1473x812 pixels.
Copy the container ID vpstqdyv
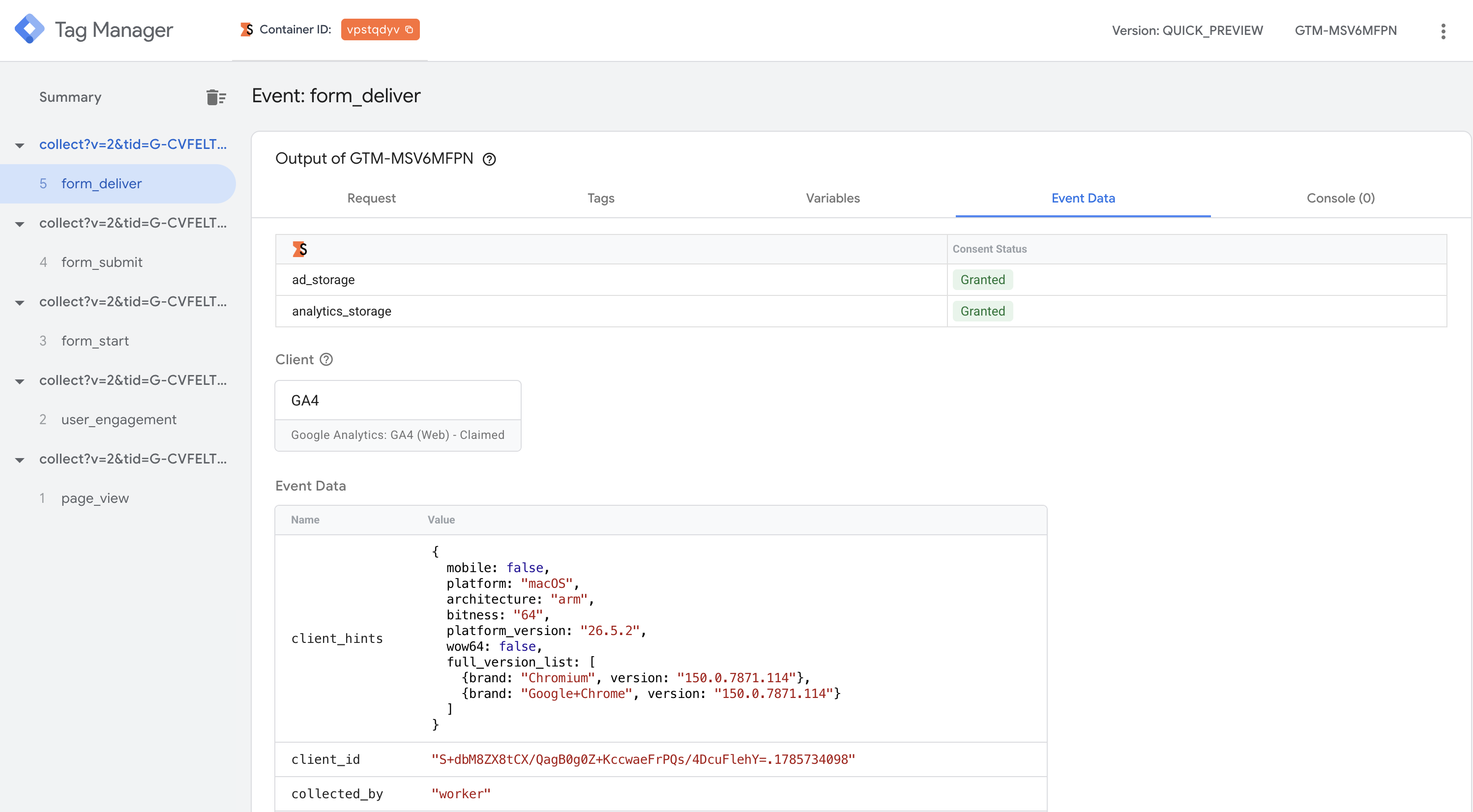409,29
